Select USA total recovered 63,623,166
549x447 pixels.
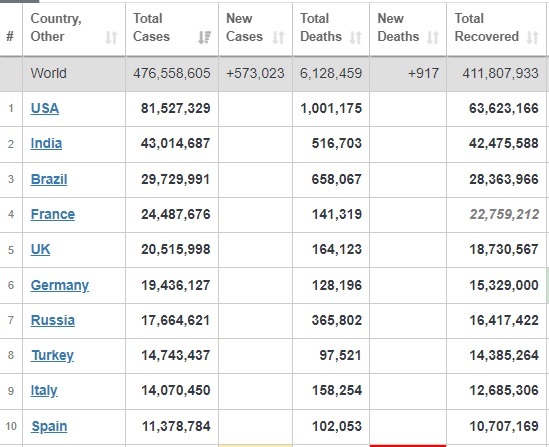tap(504, 109)
